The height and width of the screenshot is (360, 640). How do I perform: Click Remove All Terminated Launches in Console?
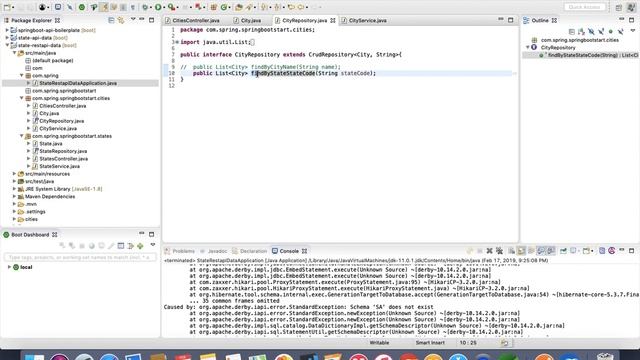pos(499,251)
